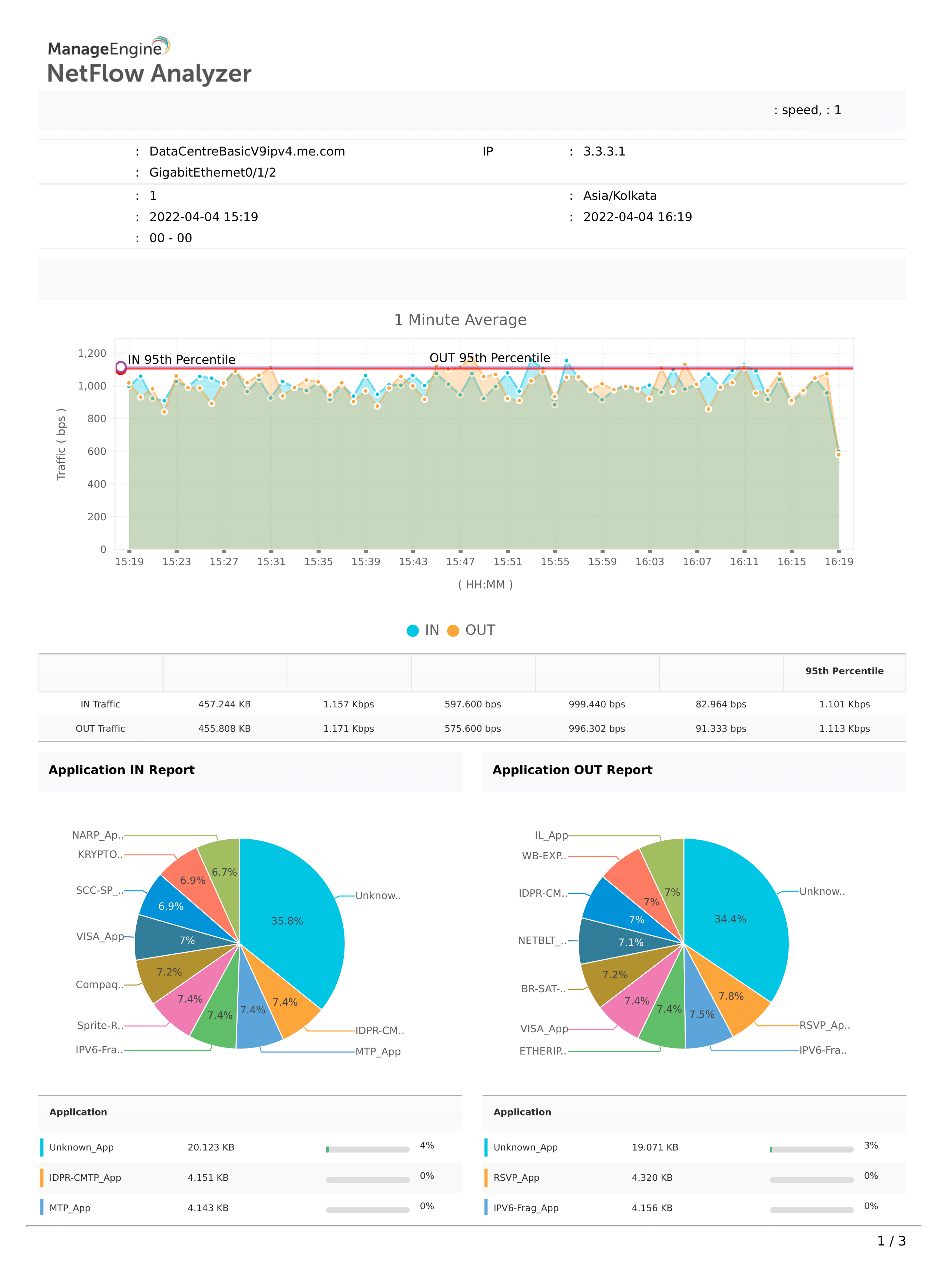Click the Application OUT Report header

tap(572, 770)
